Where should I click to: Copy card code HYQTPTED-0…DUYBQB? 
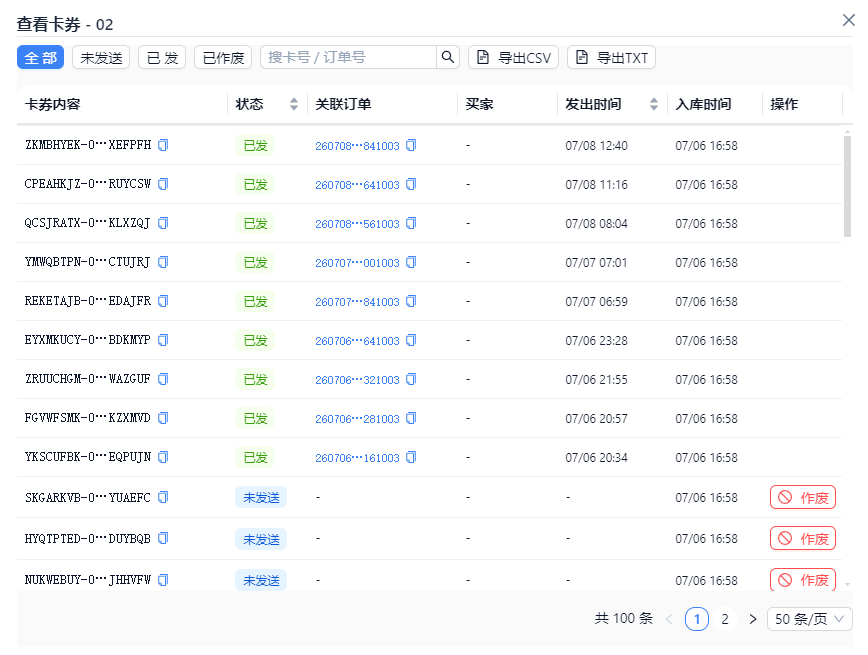coord(163,538)
